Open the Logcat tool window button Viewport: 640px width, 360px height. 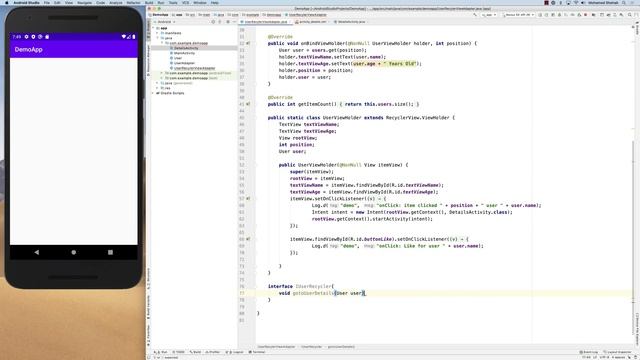[x=235, y=352]
